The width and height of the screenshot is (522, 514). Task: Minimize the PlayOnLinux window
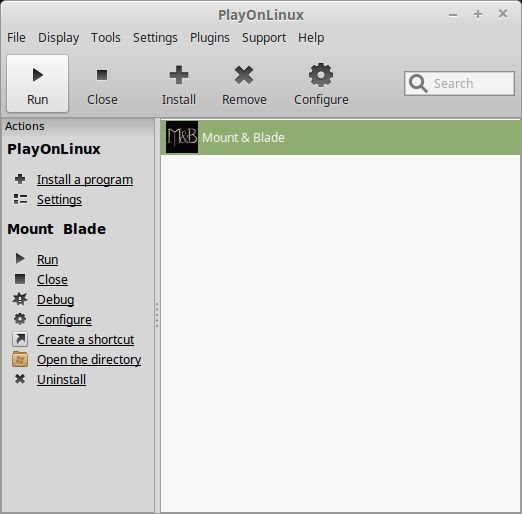point(453,15)
